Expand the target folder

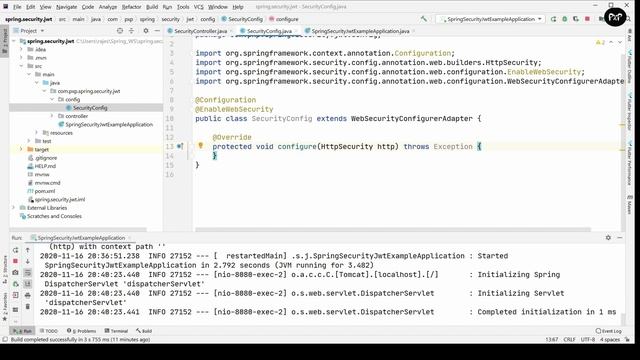(x=22, y=149)
